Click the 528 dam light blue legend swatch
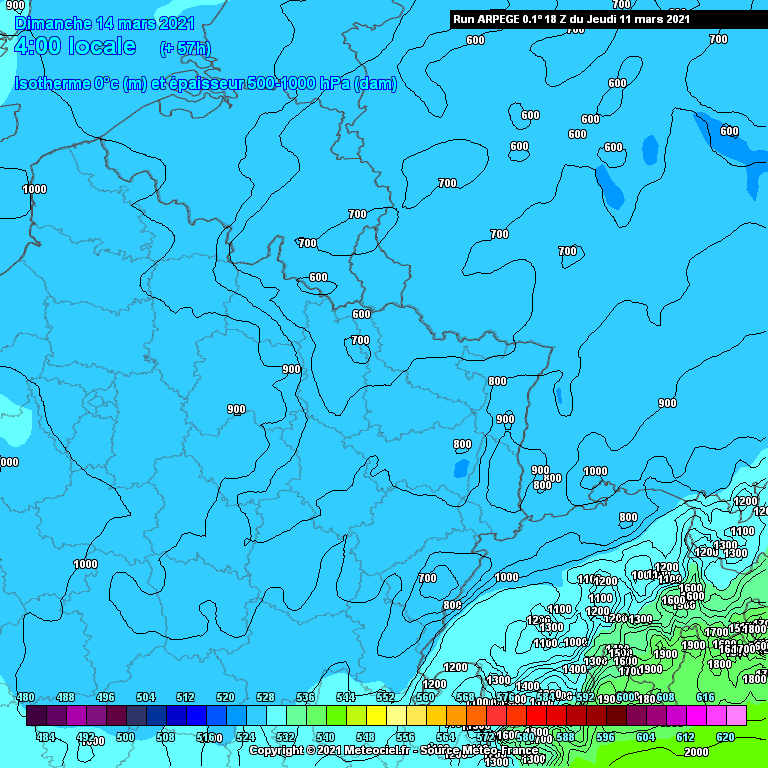Image resolution: width=768 pixels, height=768 pixels. [x=276, y=714]
